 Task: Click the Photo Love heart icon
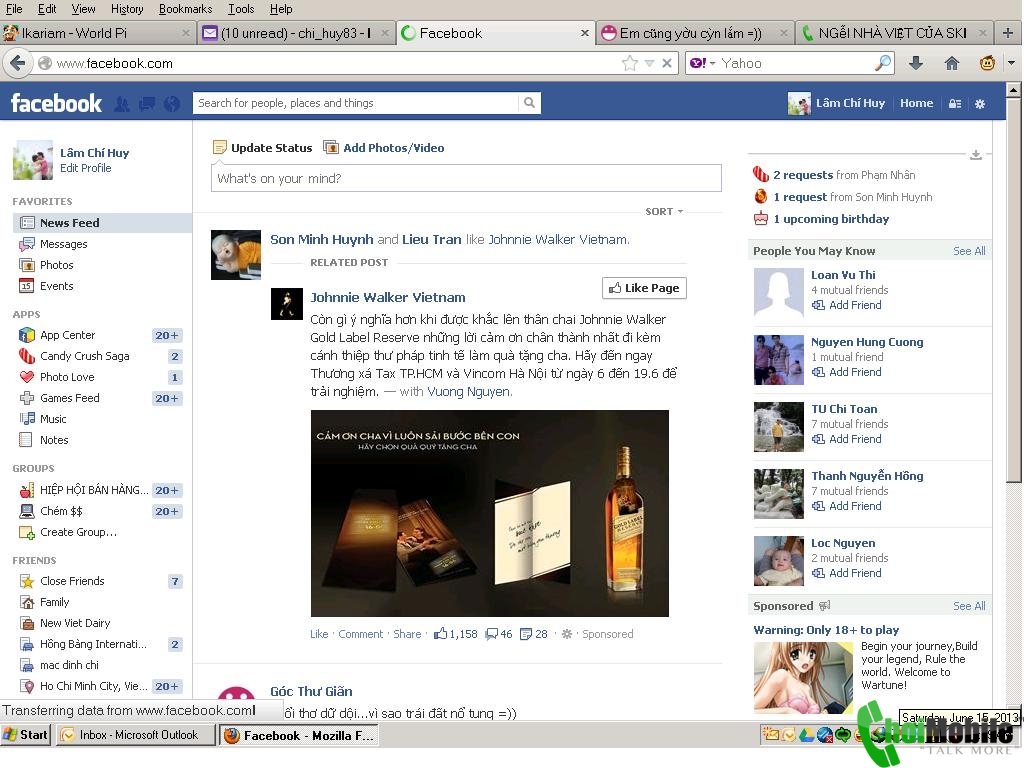27,377
